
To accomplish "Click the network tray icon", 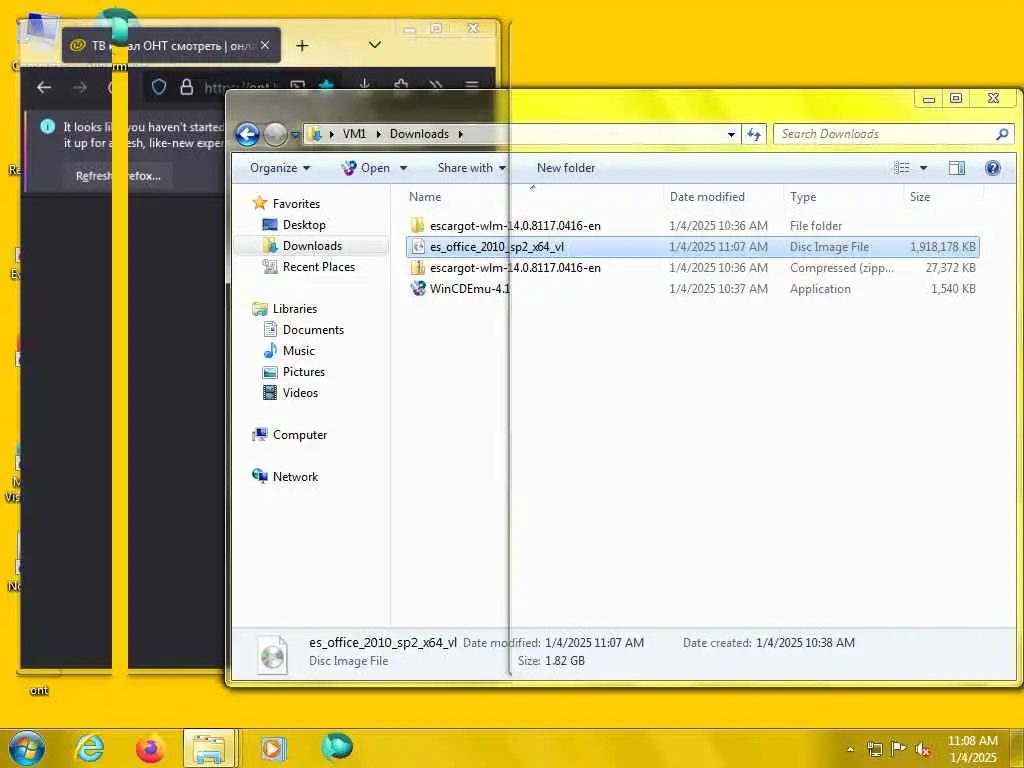I will [874, 749].
